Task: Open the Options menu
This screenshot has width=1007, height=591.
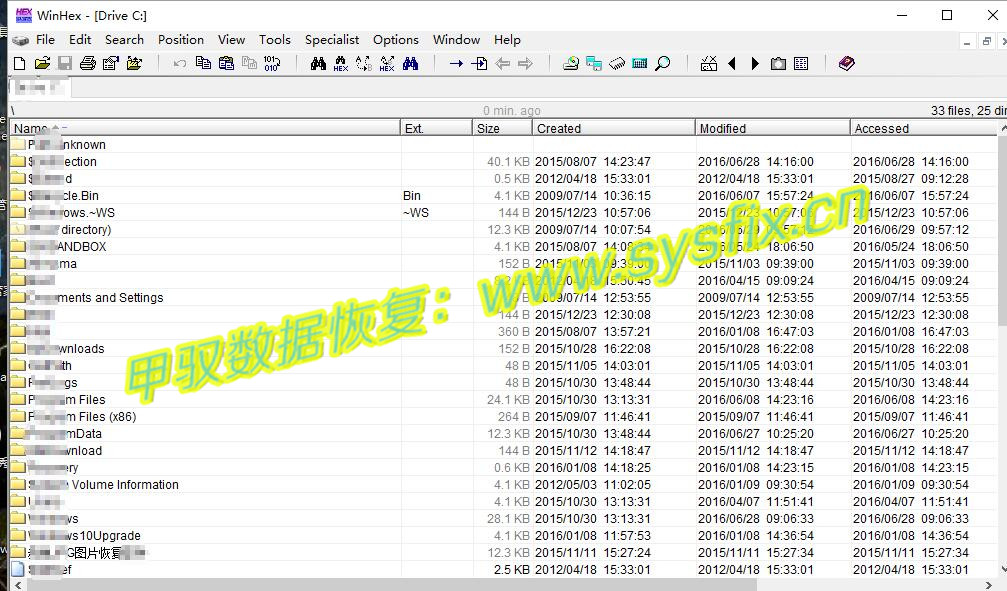Action: (x=396, y=40)
